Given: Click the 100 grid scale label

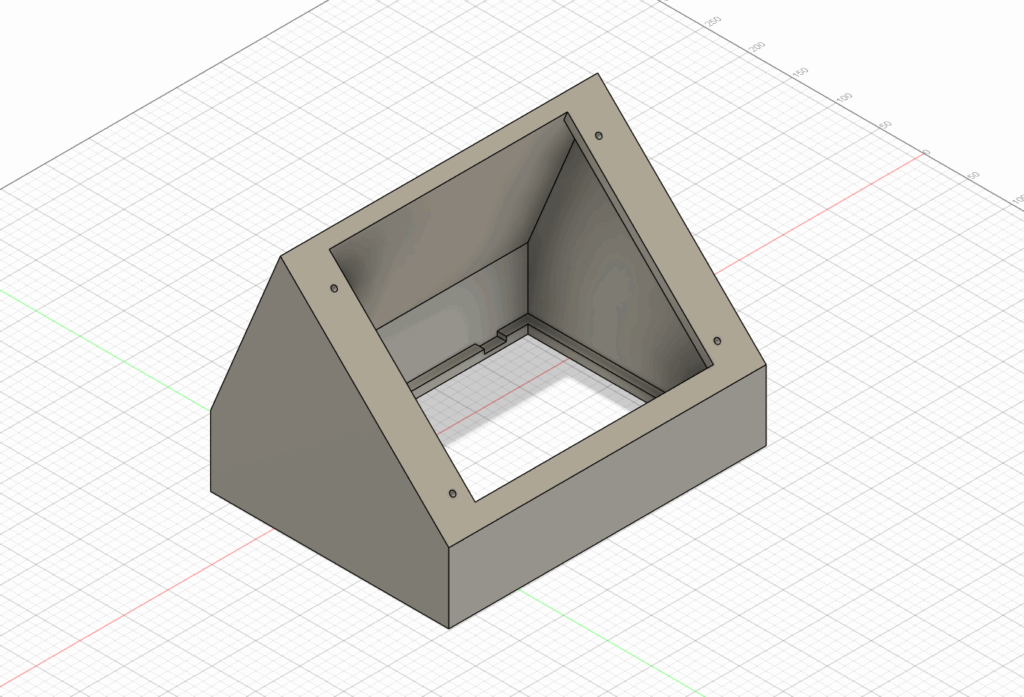Looking at the screenshot, I should (x=844, y=97).
